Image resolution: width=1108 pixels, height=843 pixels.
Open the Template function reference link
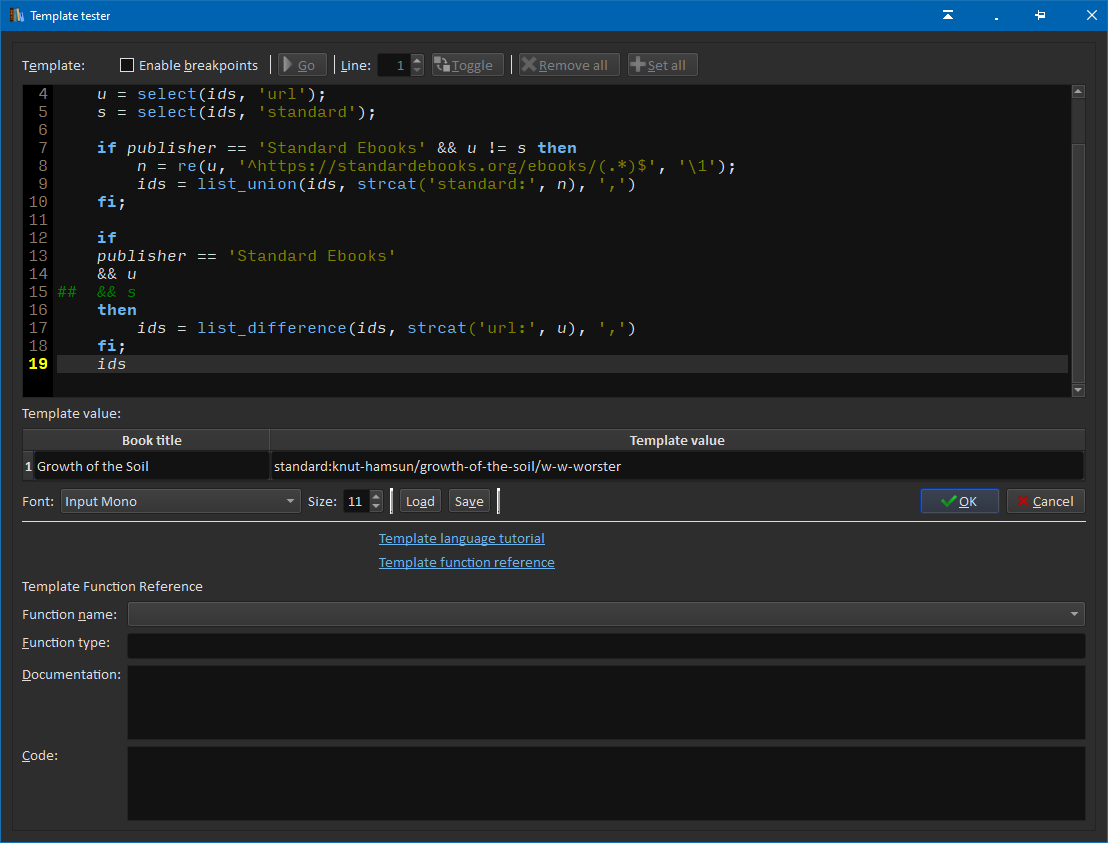click(466, 562)
